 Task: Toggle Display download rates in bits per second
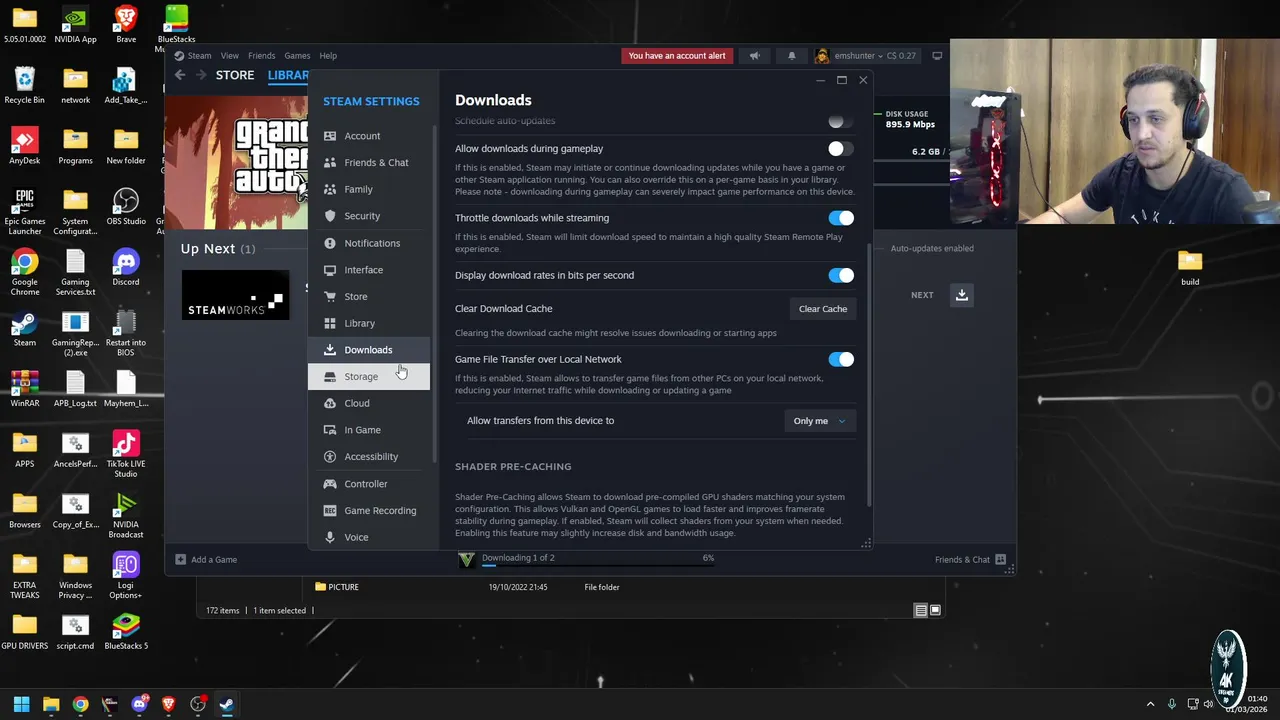click(x=841, y=275)
